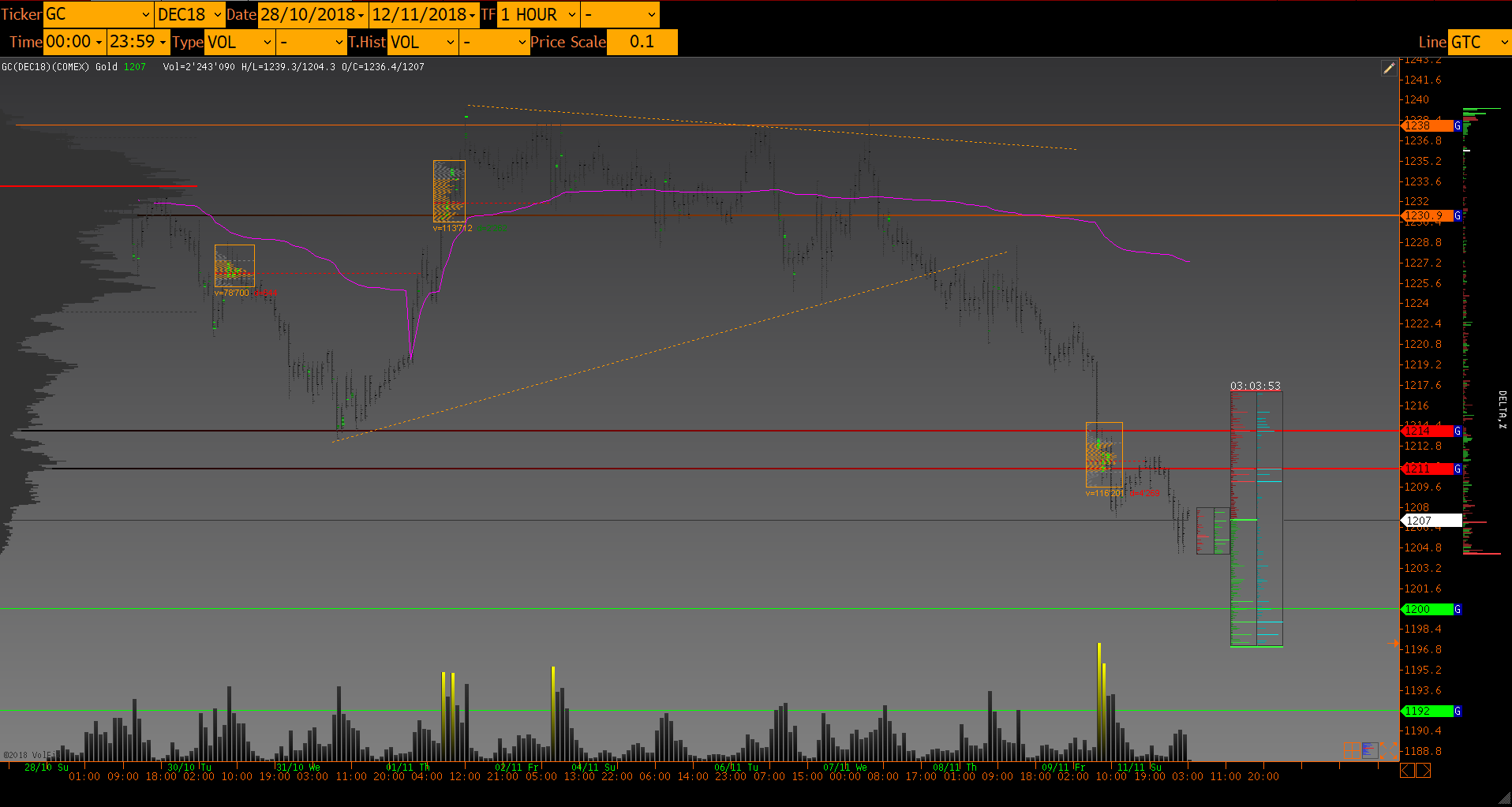Click the blue G marker beside 1230.9
Image resolution: width=1512 pixels, height=807 pixels.
1458,215
